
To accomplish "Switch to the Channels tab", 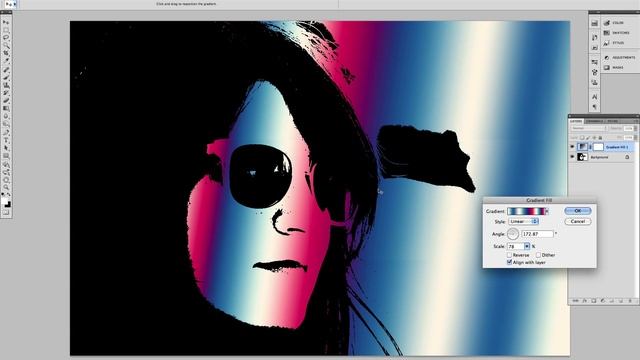I will coord(594,121).
